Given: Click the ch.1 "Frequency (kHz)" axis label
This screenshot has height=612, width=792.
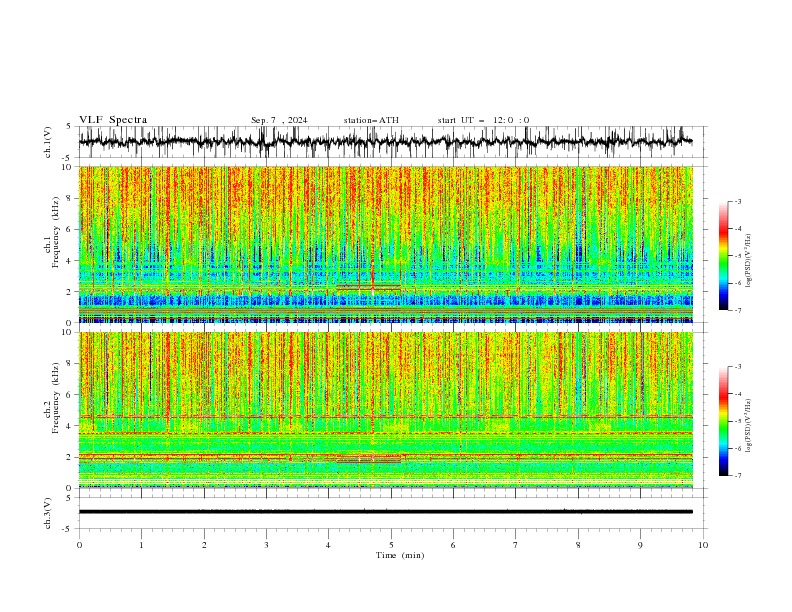Looking at the screenshot, I should coord(55,232).
